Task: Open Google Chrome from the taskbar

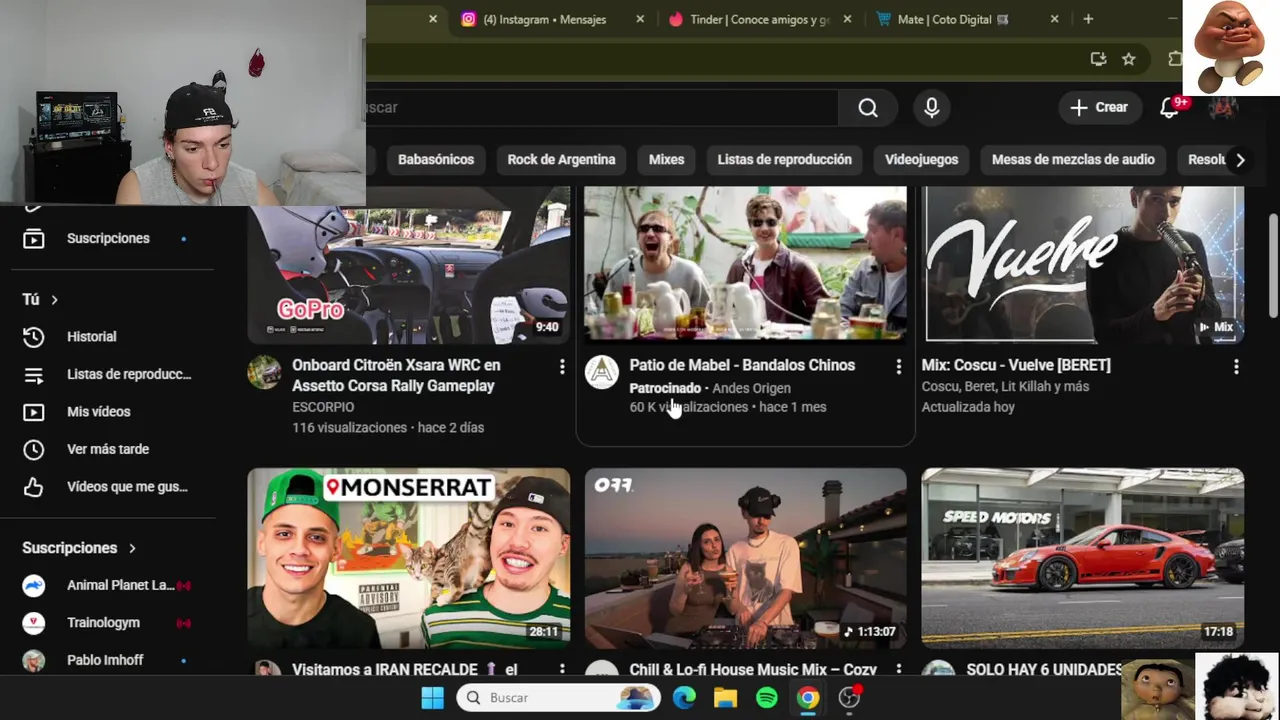Action: 808,698
